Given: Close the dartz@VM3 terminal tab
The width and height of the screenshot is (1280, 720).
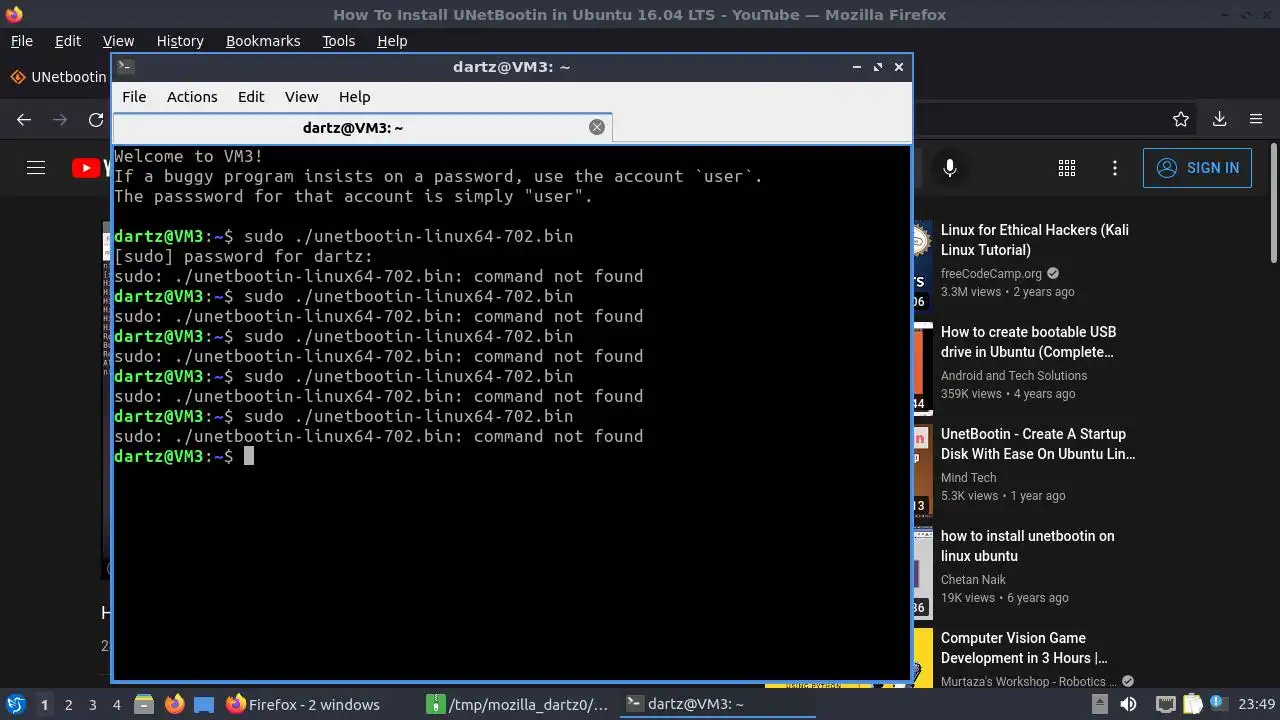Looking at the screenshot, I should (x=597, y=127).
